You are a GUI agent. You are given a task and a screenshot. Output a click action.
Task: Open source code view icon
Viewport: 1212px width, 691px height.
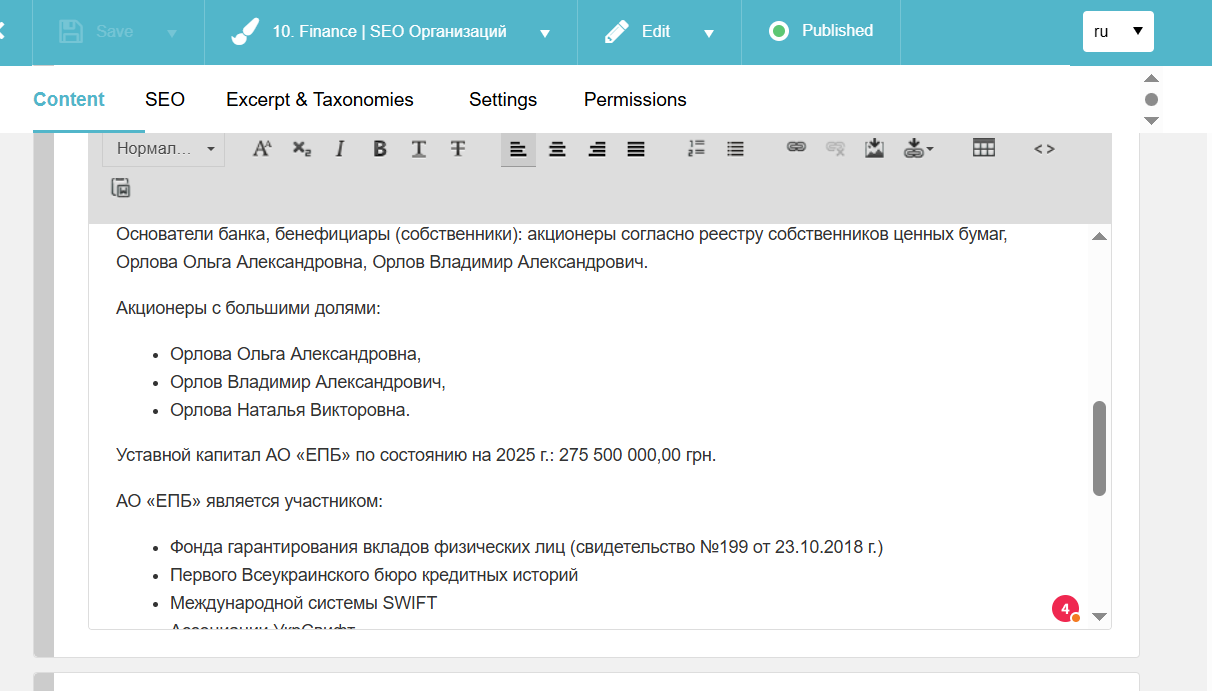click(1044, 149)
